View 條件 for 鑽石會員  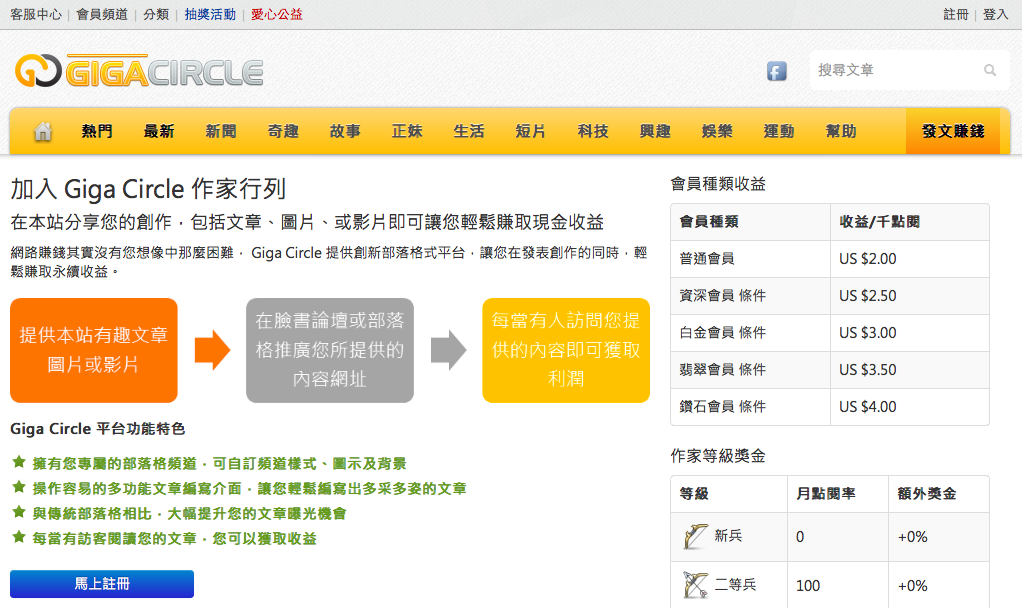[752, 407]
